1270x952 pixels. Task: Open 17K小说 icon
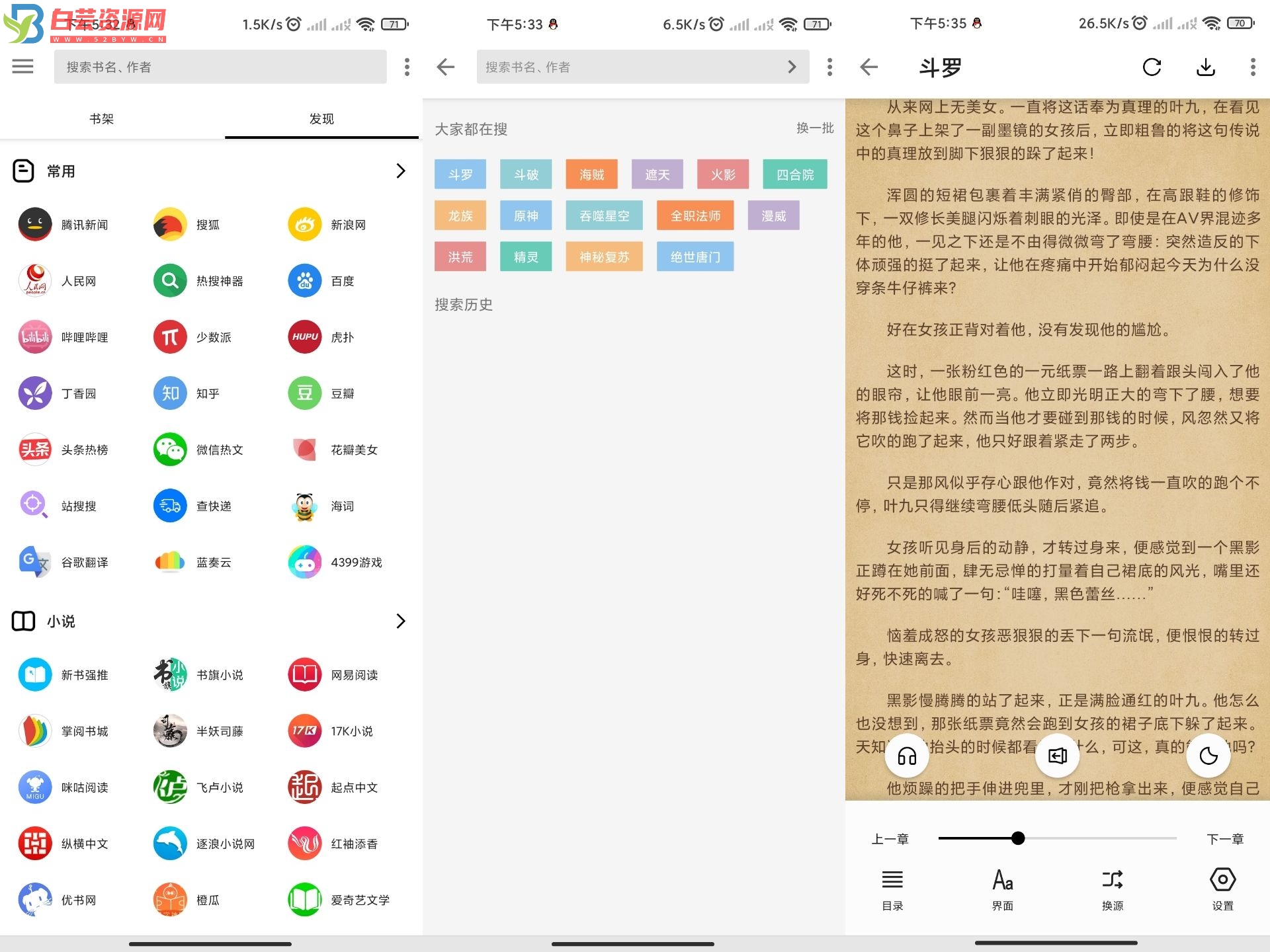tap(305, 731)
